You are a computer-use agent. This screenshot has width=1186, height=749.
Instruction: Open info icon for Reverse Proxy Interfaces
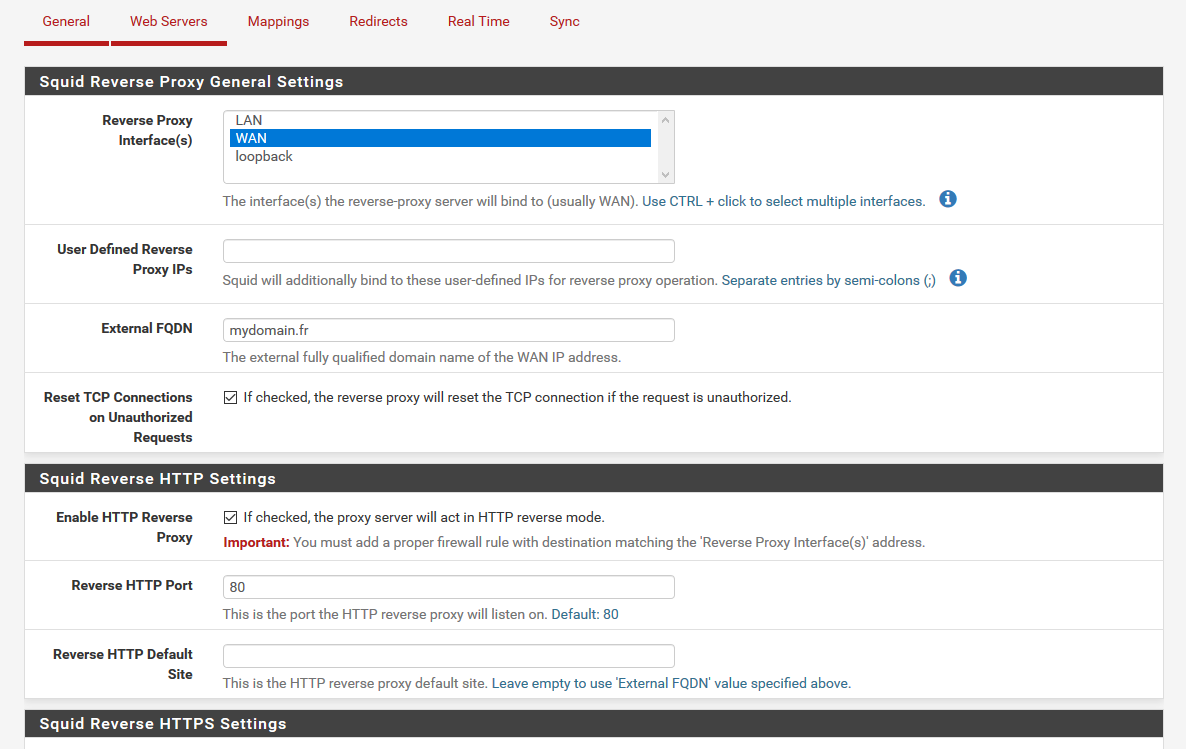pyautogui.click(x=948, y=200)
